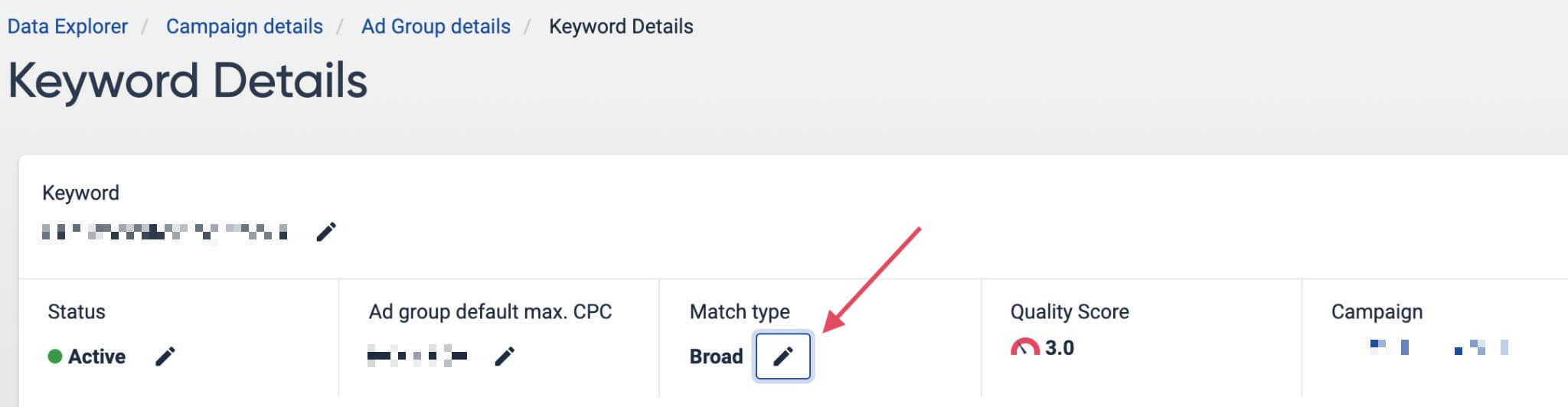
Task: Open Data Explorer breadcrumb link
Action: (67, 27)
